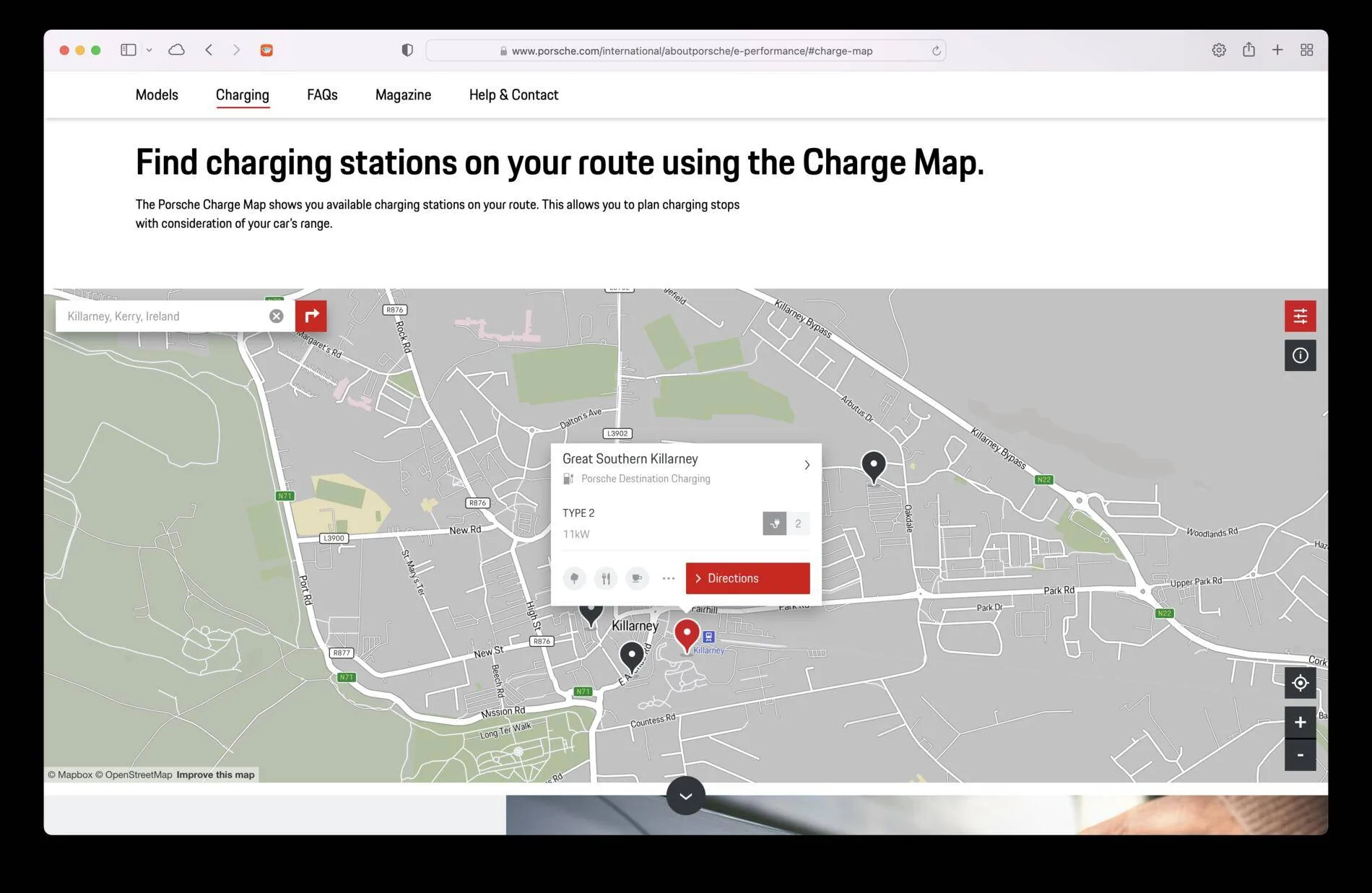
Task: Toggle the Safari sidebar
Action: (129, 50)
